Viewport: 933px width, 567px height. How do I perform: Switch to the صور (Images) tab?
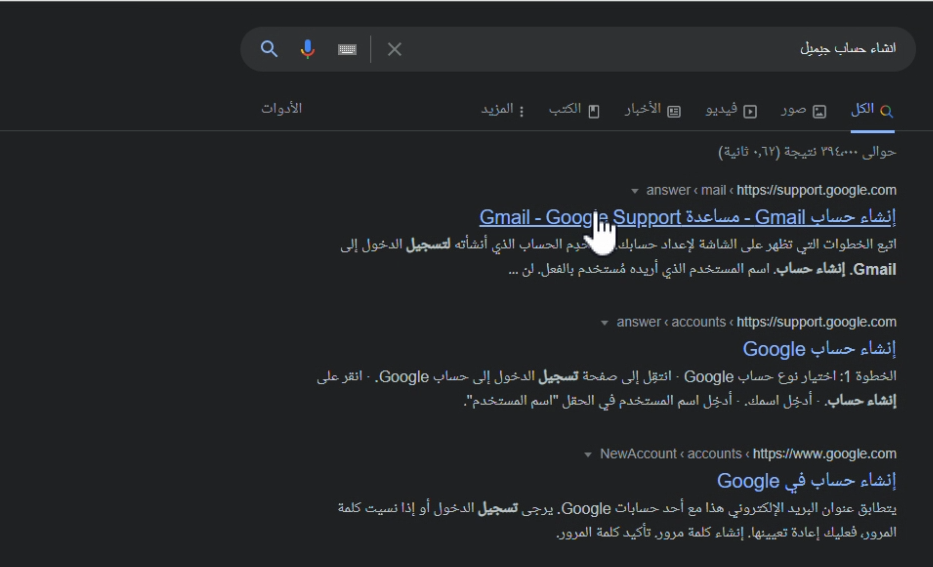(804, 110)
